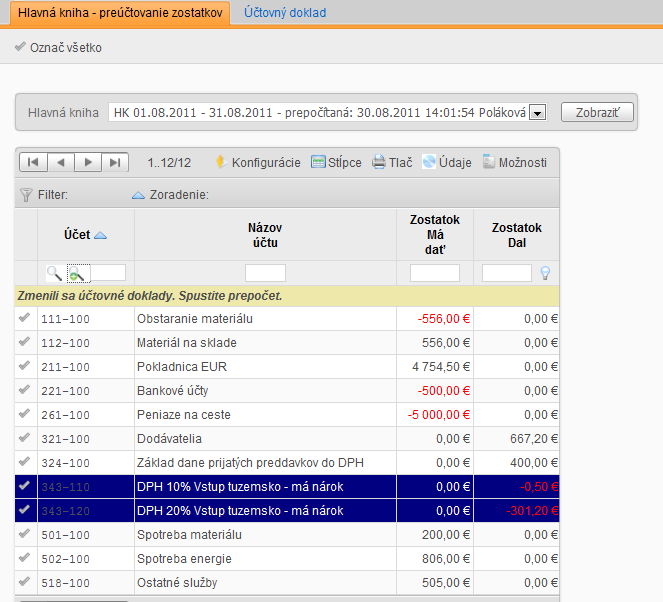Go to previous page of records
The height and width of the screenshot is (602, 663).
[x=61, y=162]
